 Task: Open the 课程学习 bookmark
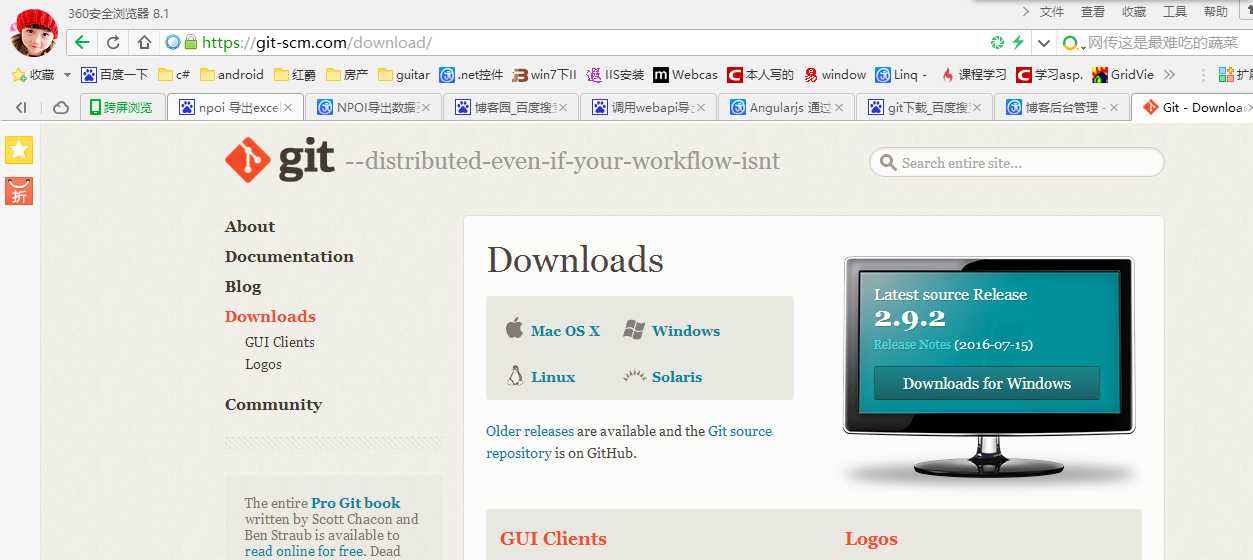(974, 74)
